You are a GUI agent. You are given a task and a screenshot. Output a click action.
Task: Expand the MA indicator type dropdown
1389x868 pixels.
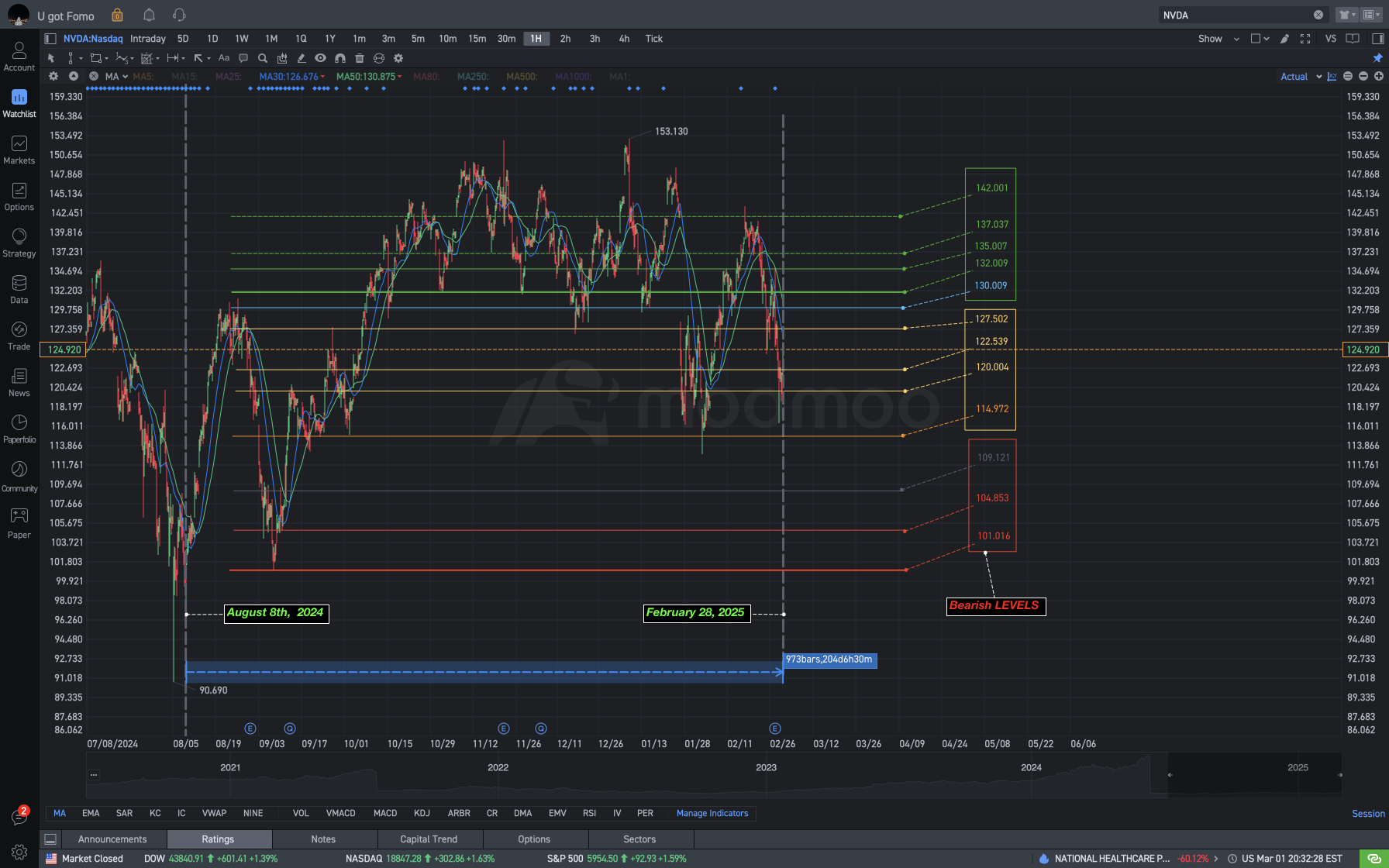(x=116, y=77)
